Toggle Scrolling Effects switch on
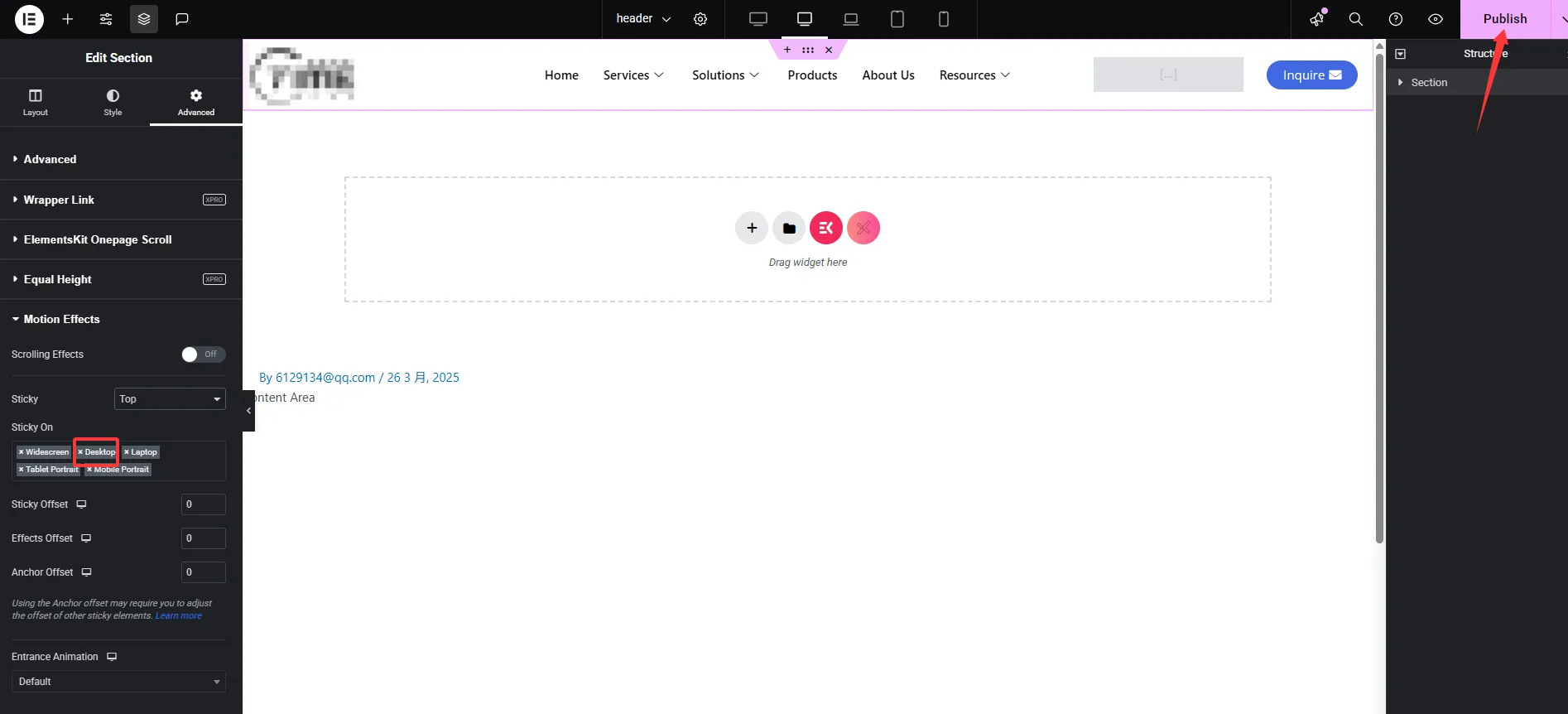This screenshot has height=714, width=1568. [x=203, y=355]
